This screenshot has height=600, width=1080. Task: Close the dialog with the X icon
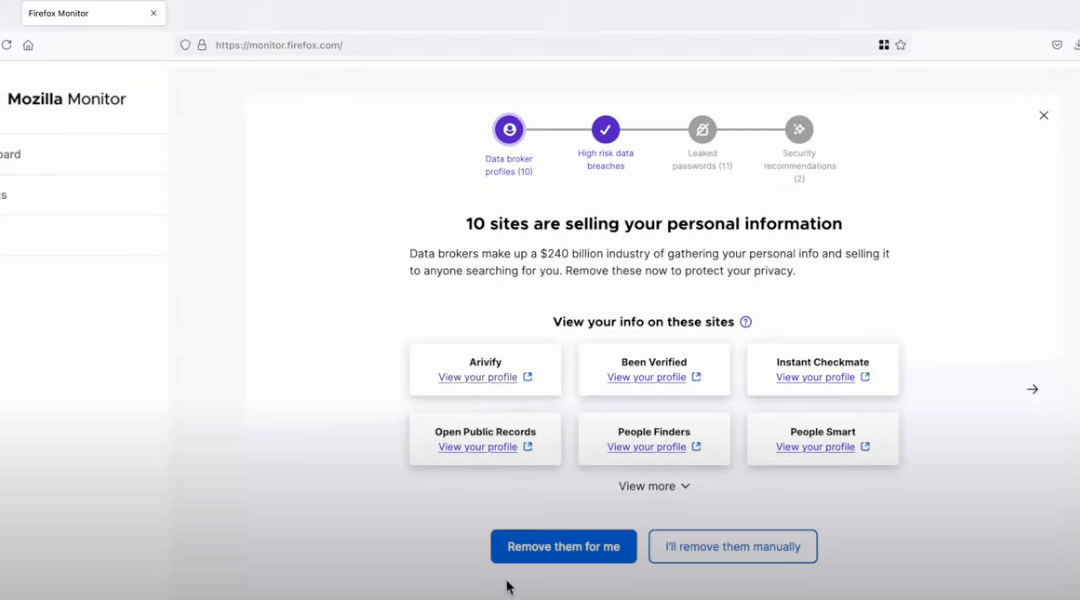(1043, 116)
